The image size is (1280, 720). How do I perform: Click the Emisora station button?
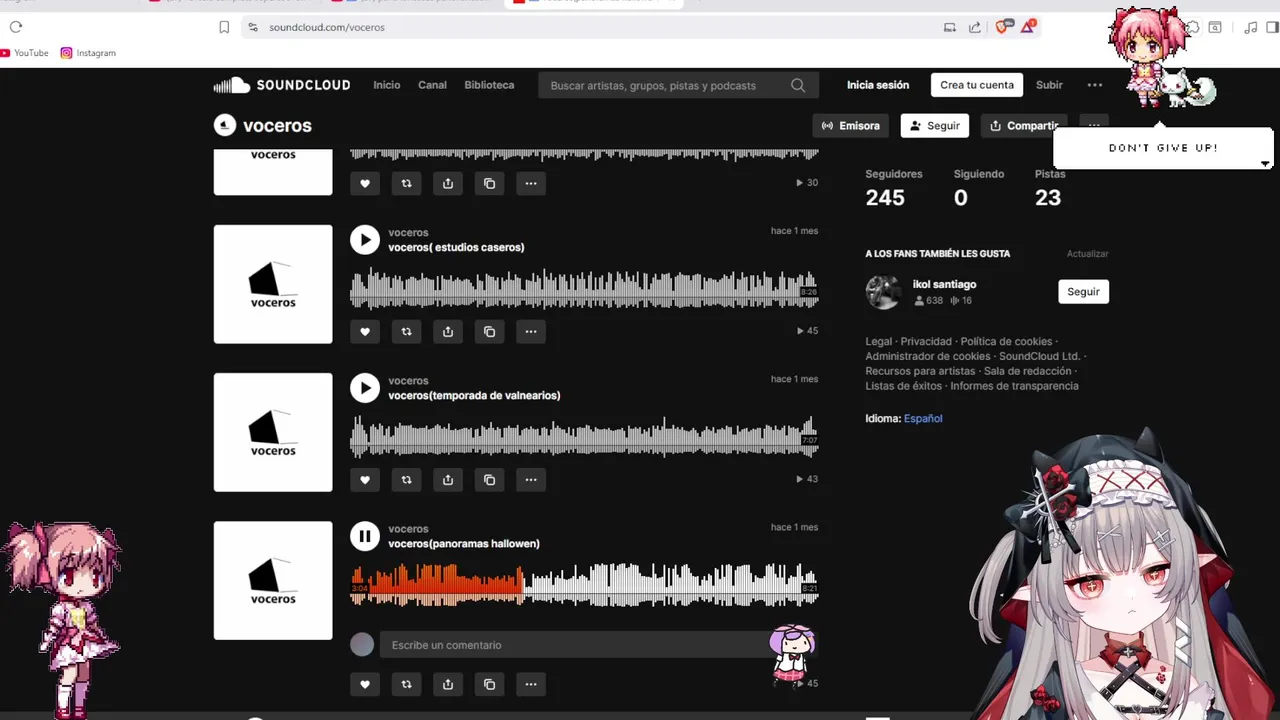(x=851, y=126)
